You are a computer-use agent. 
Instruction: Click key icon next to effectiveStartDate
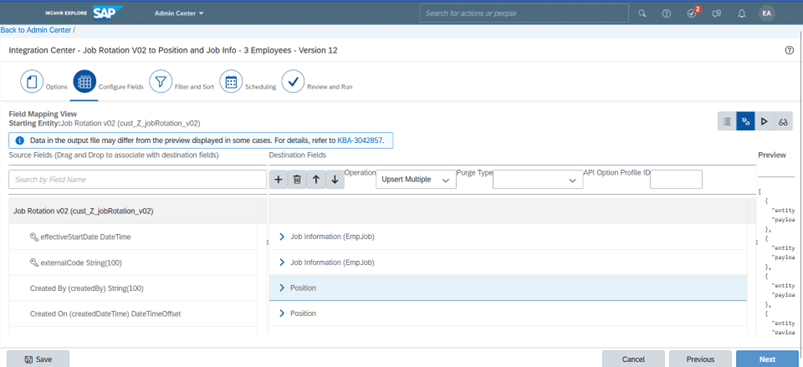34,237
